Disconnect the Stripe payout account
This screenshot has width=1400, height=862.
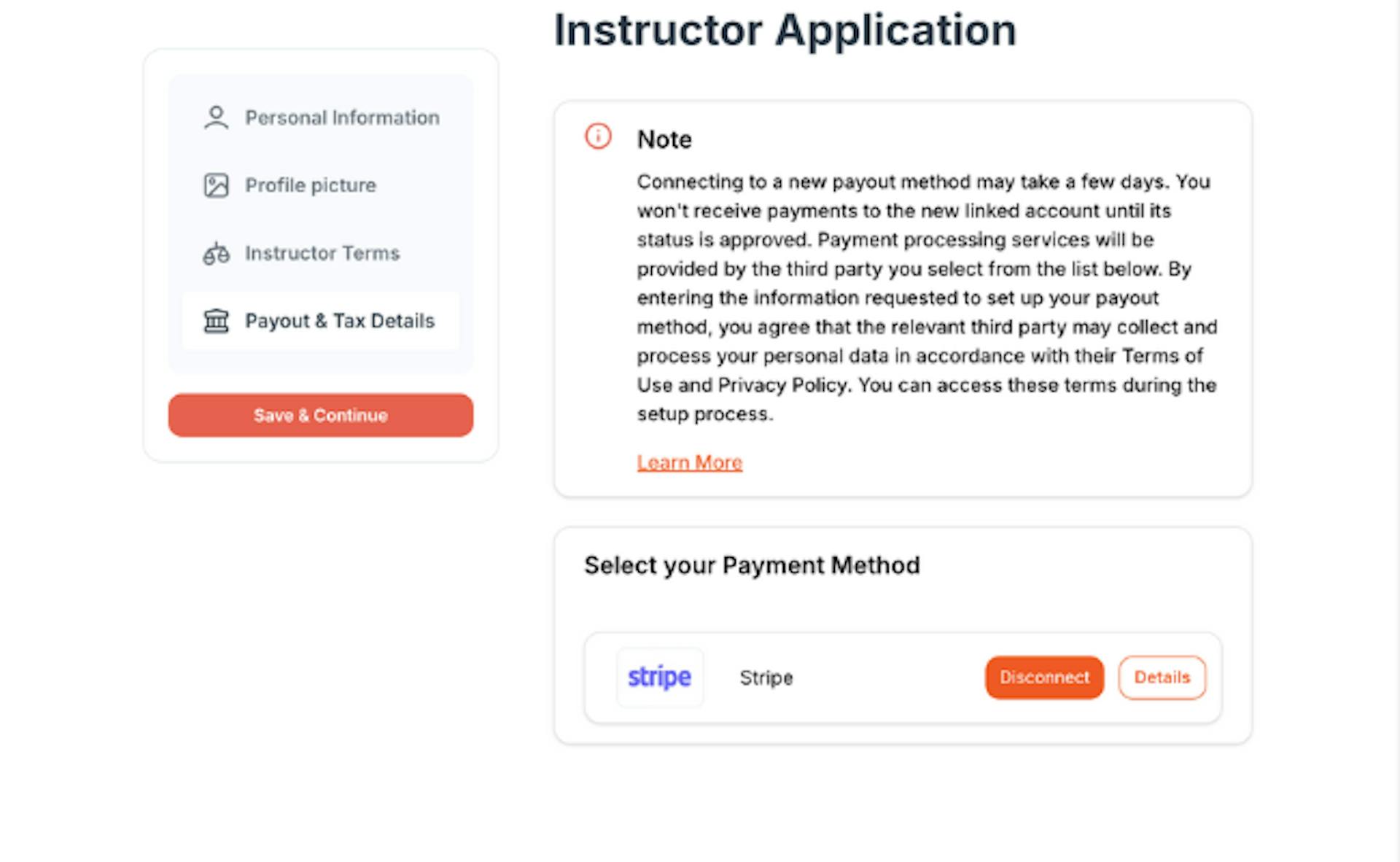pos(1043,677)
